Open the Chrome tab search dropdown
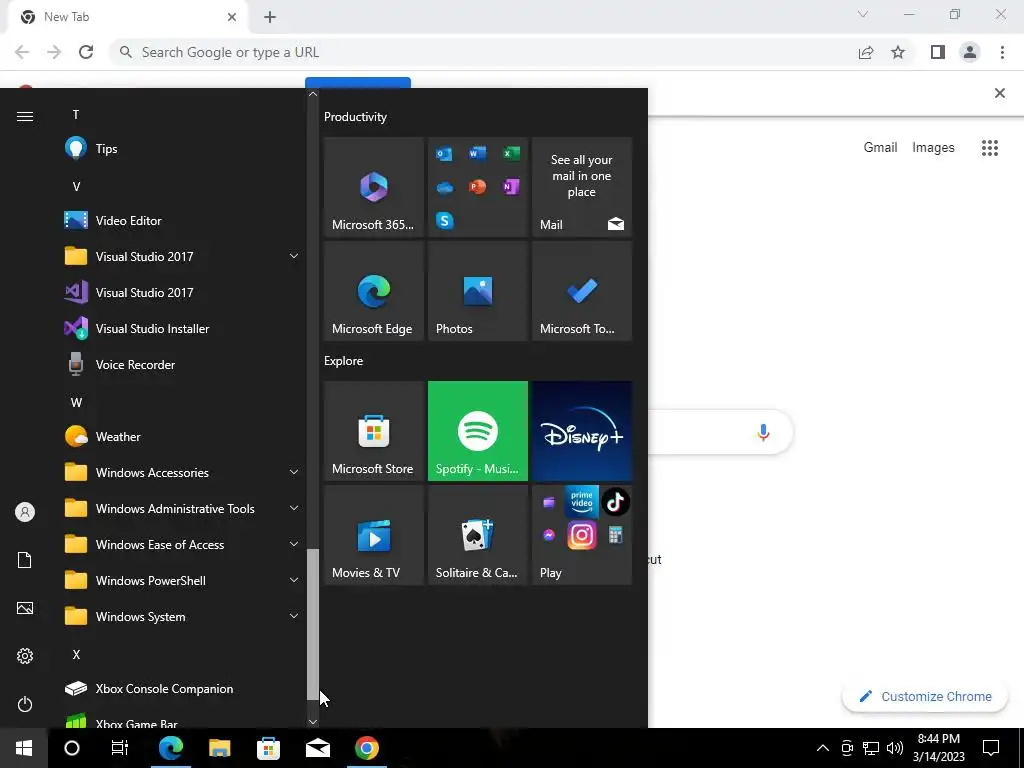Image resolution: width=1024 pixels, height=768 pixels. click(863, 14)
